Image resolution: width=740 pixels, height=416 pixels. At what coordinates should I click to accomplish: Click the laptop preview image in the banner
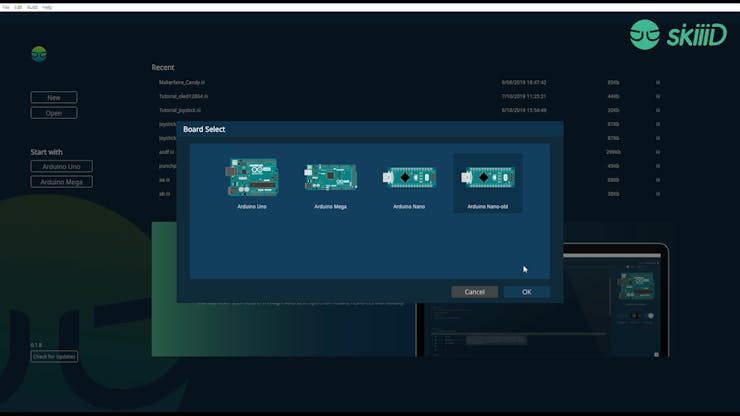click(x=616, y=300)
